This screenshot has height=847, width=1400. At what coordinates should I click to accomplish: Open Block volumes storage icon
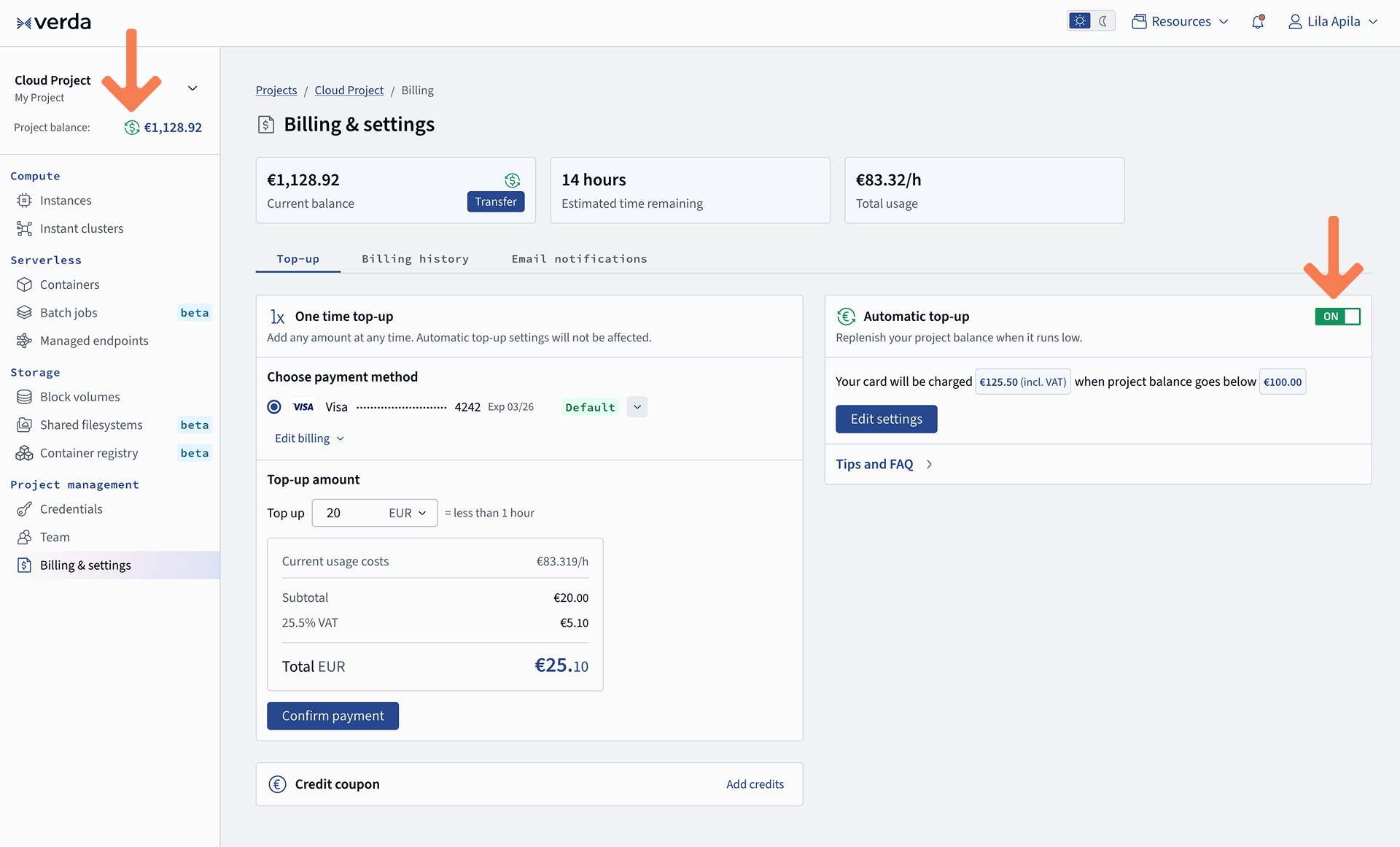point(24,397)
